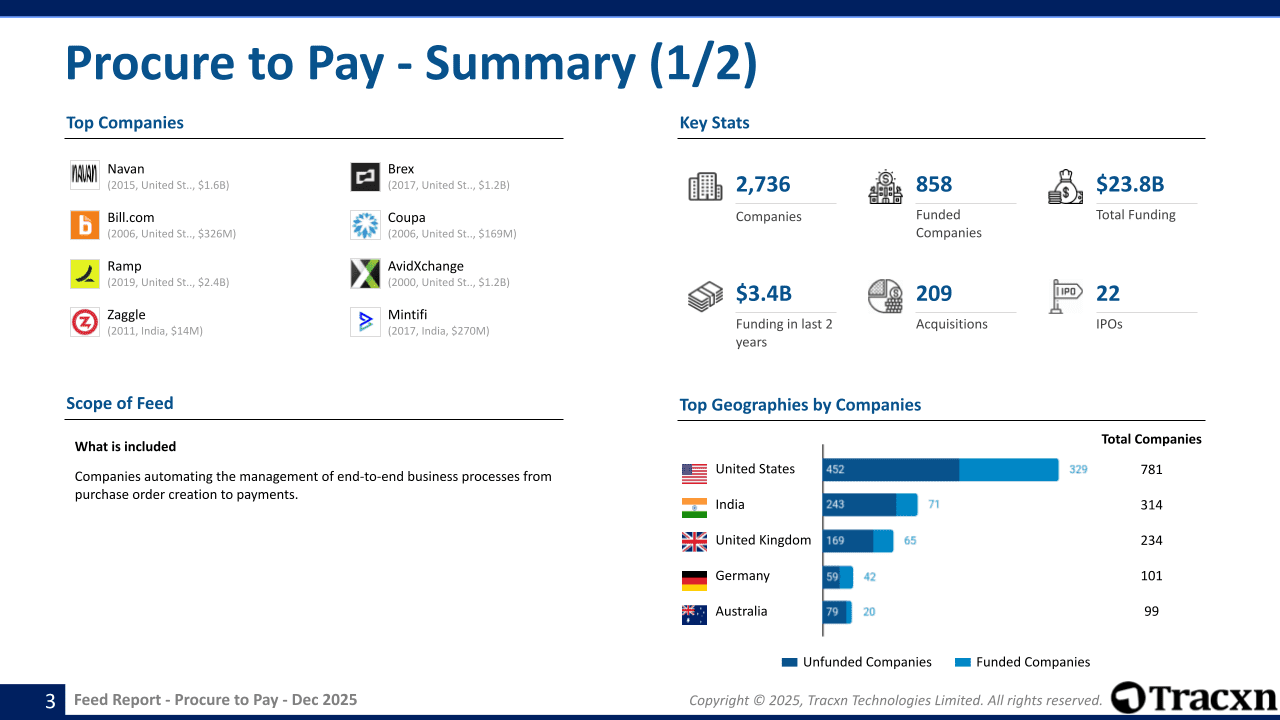Screen dimensions: 1280x720
Task: Click the Coupa snowflake logo
Action: pos(365,225)
